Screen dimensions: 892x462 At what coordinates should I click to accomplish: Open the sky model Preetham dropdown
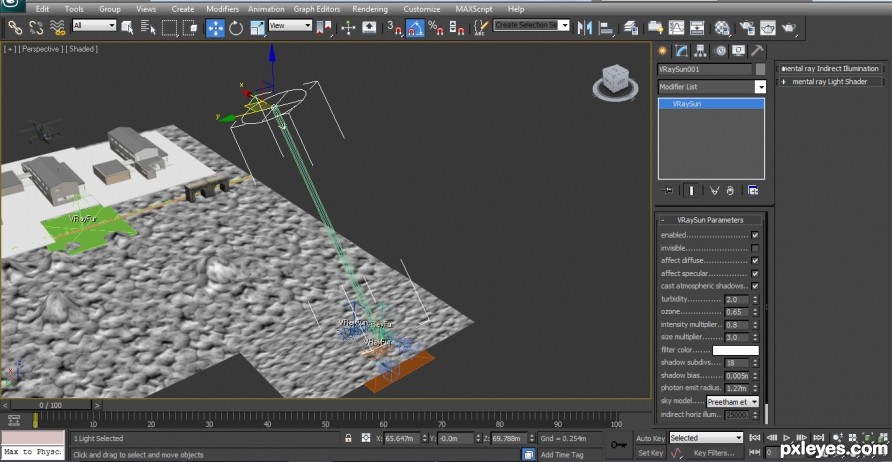point(733,402)
